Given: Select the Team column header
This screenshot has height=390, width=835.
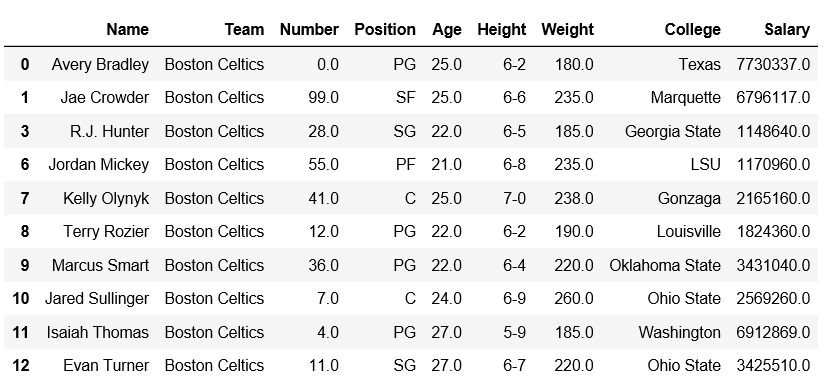Looking at the screenshot, I should (244, 29).
